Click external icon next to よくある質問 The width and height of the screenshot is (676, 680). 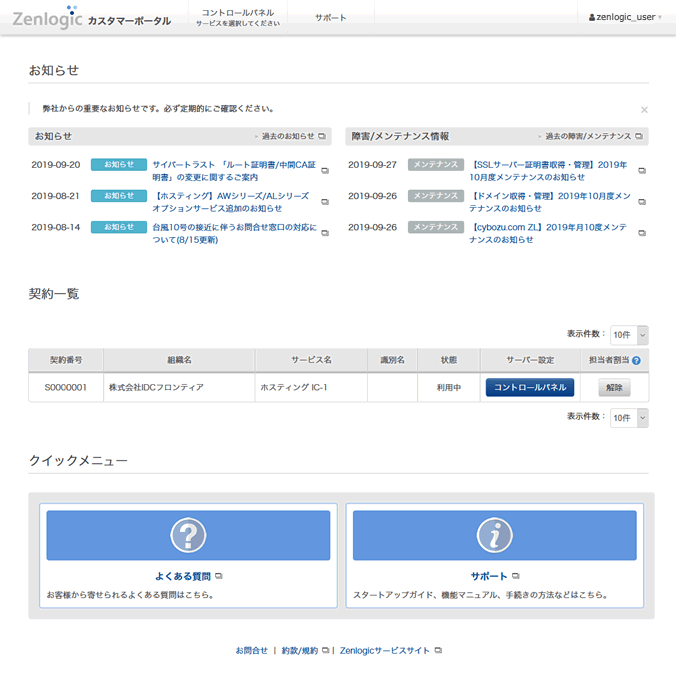click(219, 576)
